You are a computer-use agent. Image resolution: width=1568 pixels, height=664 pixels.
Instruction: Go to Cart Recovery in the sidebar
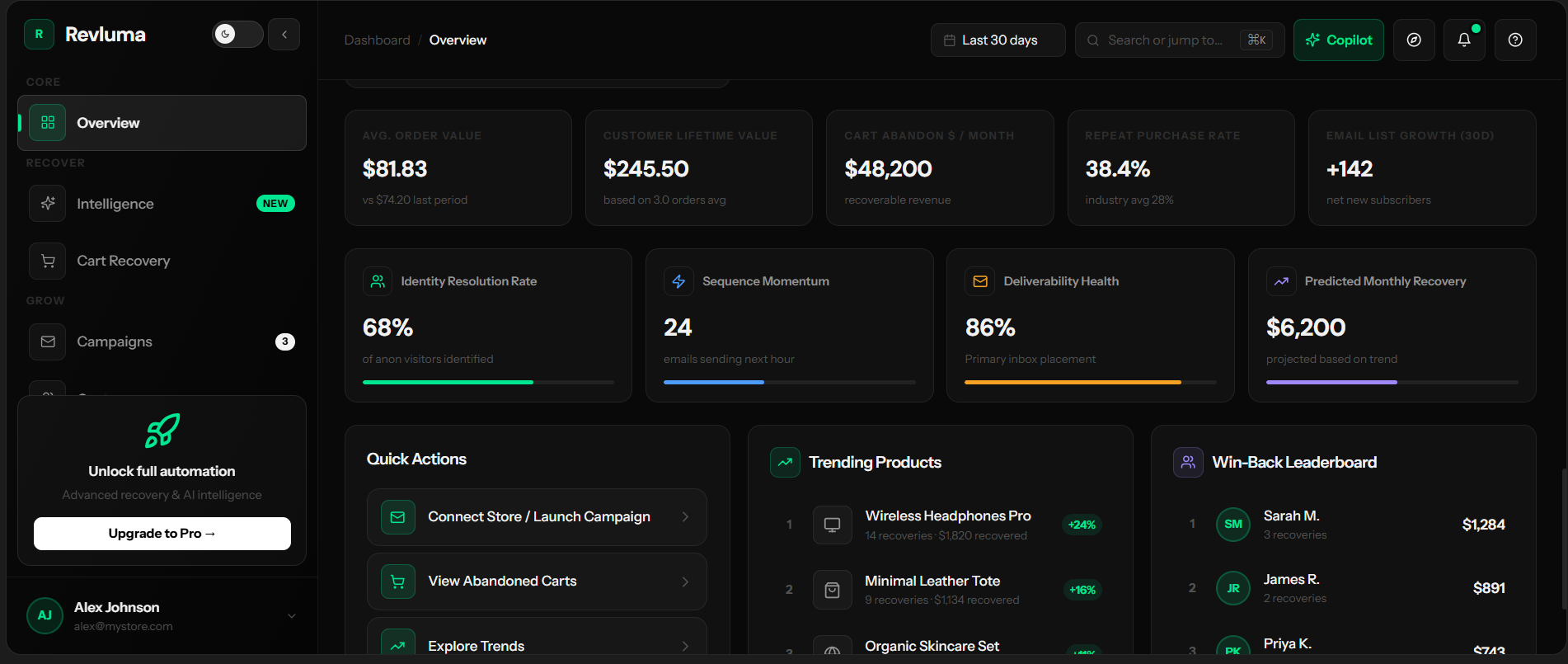[162, 261]
